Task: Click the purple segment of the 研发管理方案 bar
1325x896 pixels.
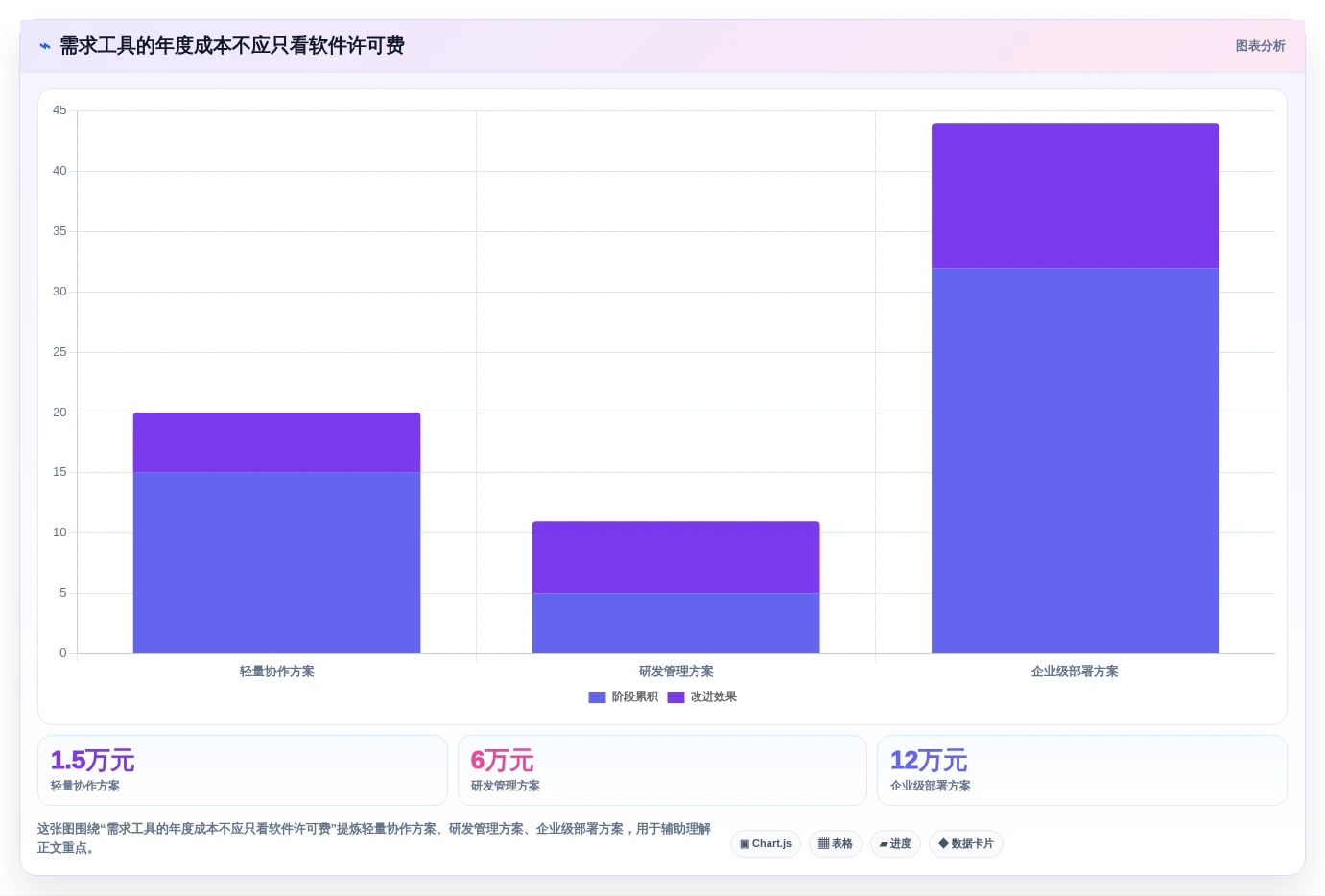Action: [x=676, y=557]
